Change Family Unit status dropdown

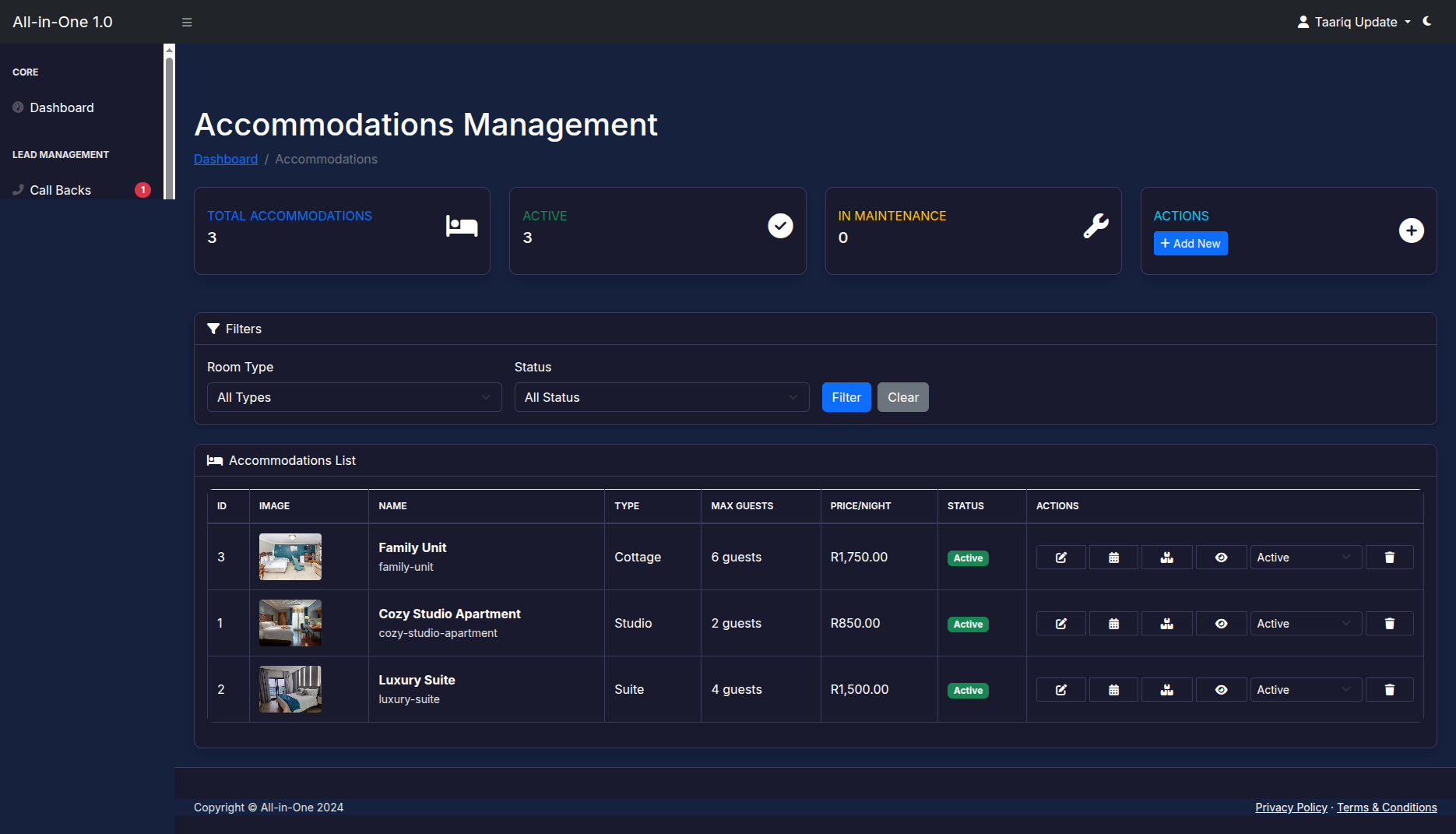click(x=1306, y=558)
